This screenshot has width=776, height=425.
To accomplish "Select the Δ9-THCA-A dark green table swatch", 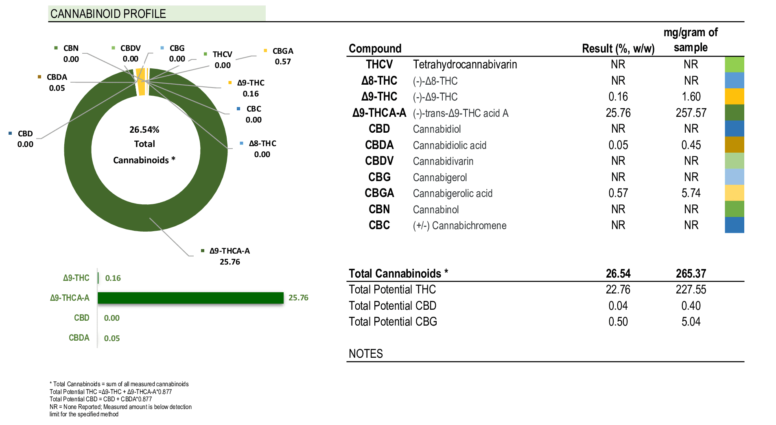I will 735,113.
